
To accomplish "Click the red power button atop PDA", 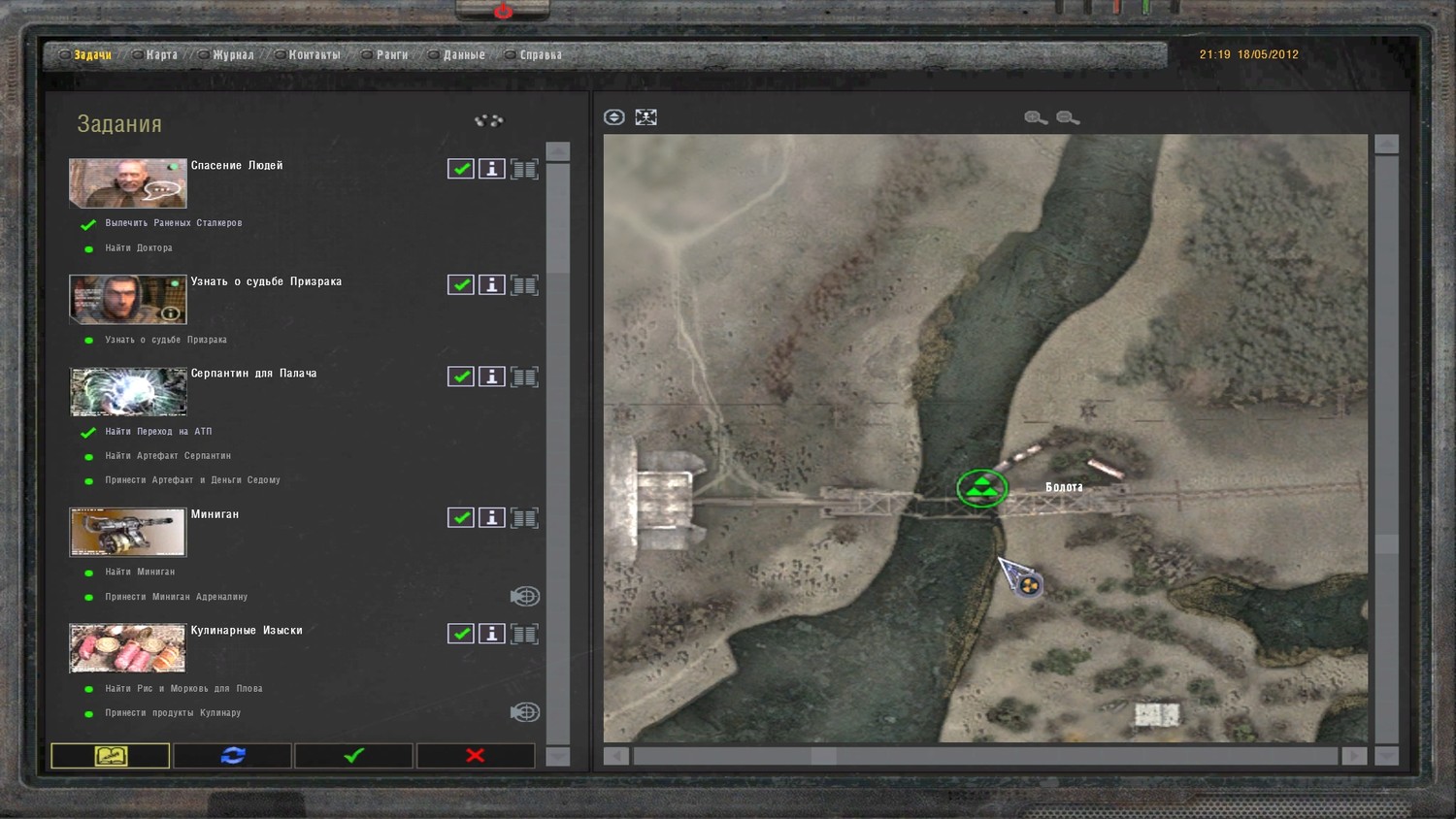I will (x=503, y=11).
